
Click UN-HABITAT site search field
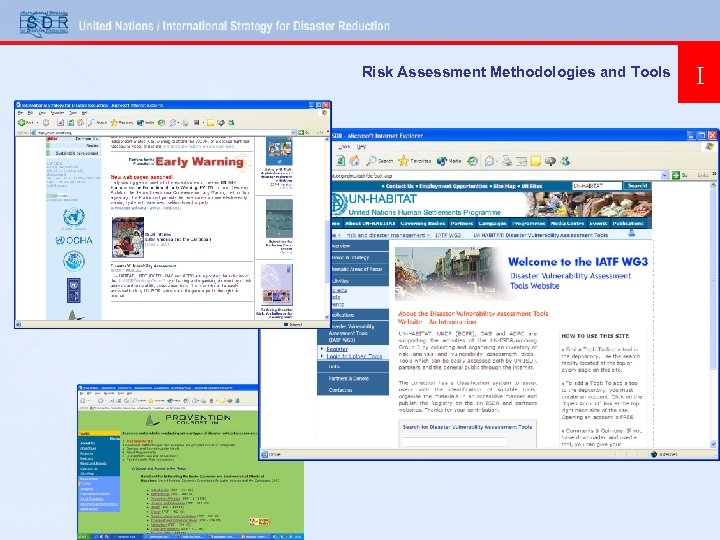click(x=596, y=186)
